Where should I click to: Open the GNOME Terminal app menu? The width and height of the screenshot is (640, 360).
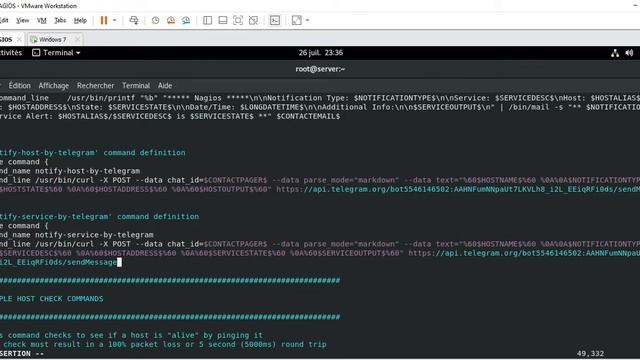coord(56,53)
